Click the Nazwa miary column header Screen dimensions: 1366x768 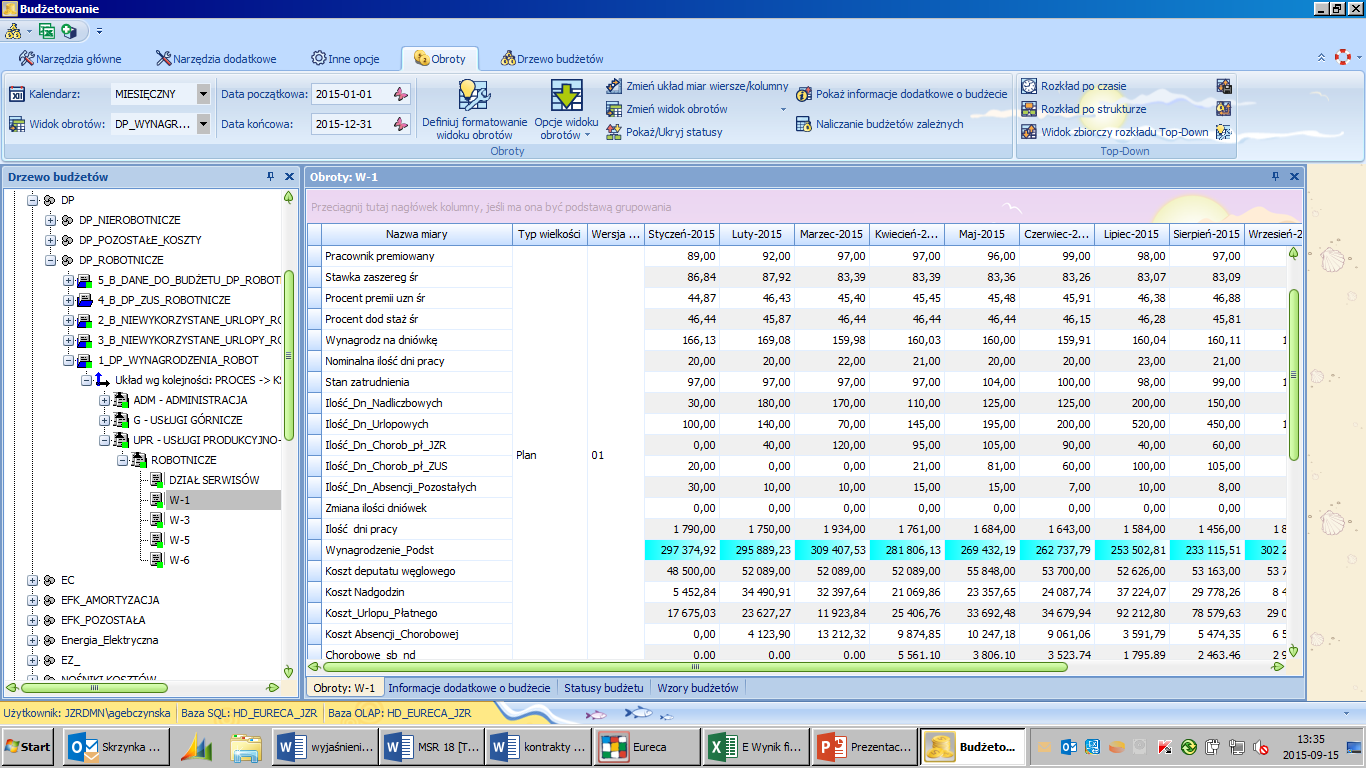(417, 234)
